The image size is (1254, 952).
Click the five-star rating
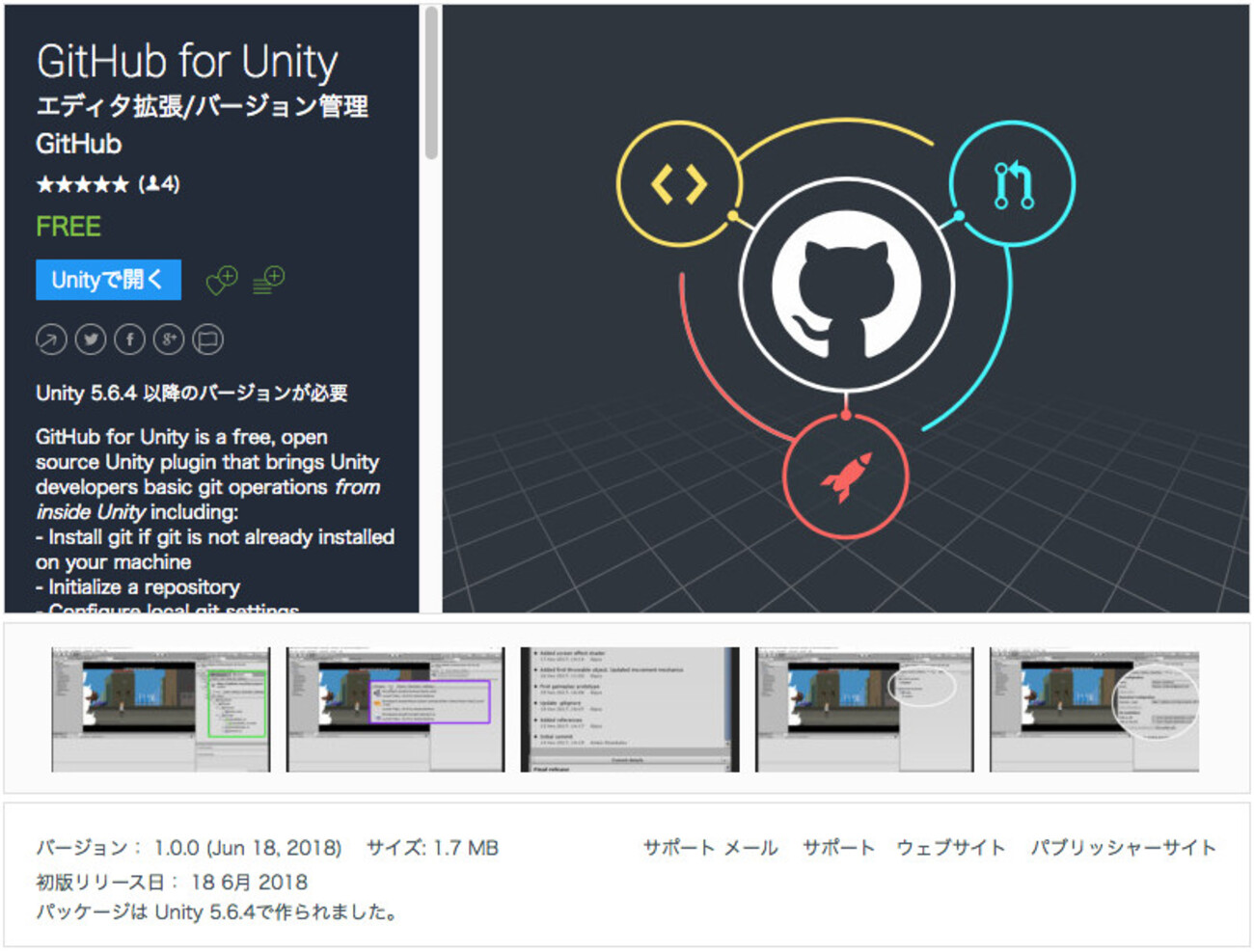82,184
